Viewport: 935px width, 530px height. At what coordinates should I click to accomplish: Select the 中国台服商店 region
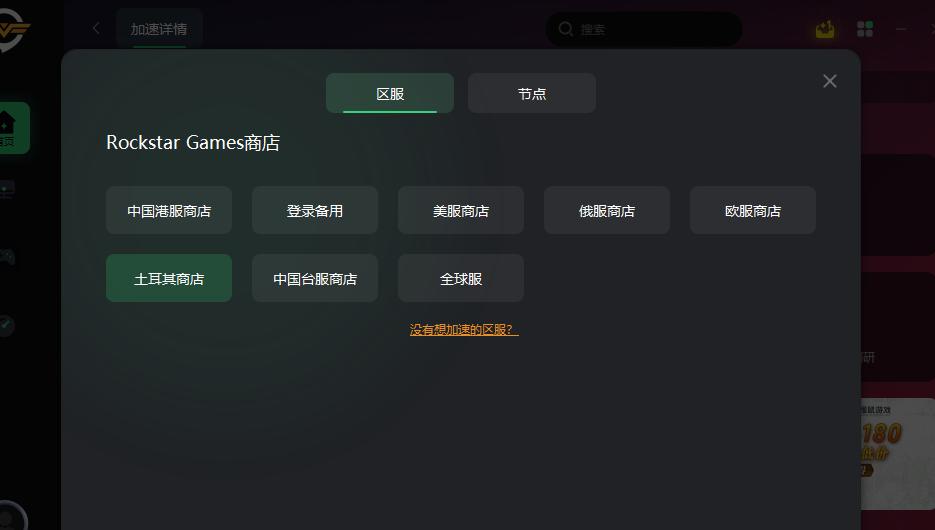pos(315,278)
